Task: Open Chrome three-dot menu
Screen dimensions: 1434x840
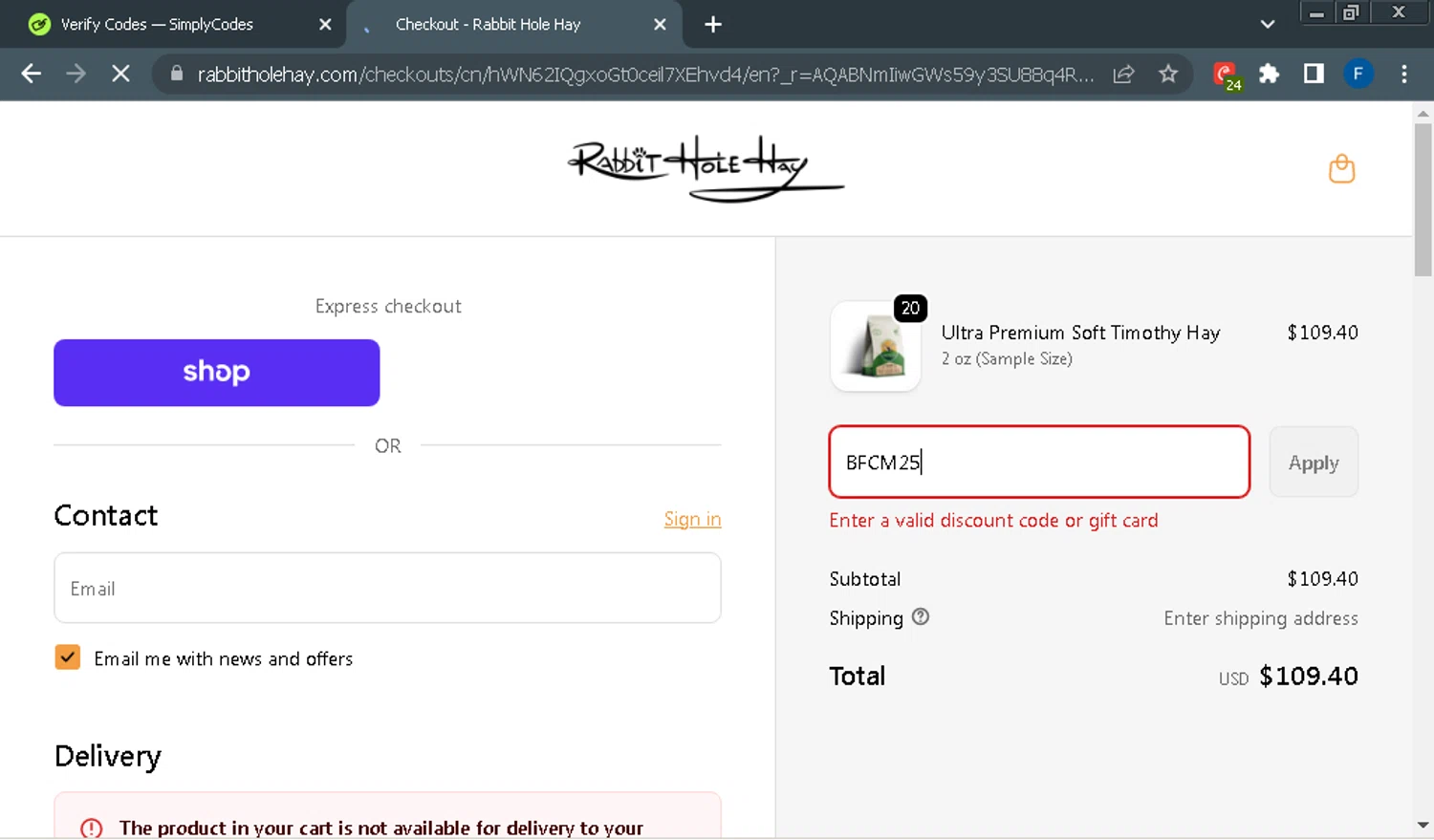Action: click(1403, 74)
